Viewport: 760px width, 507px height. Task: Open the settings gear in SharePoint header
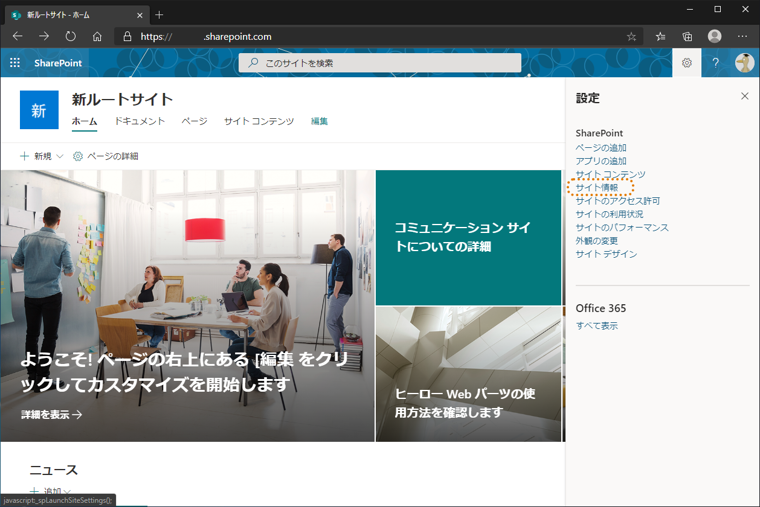[x=686, y=63]
